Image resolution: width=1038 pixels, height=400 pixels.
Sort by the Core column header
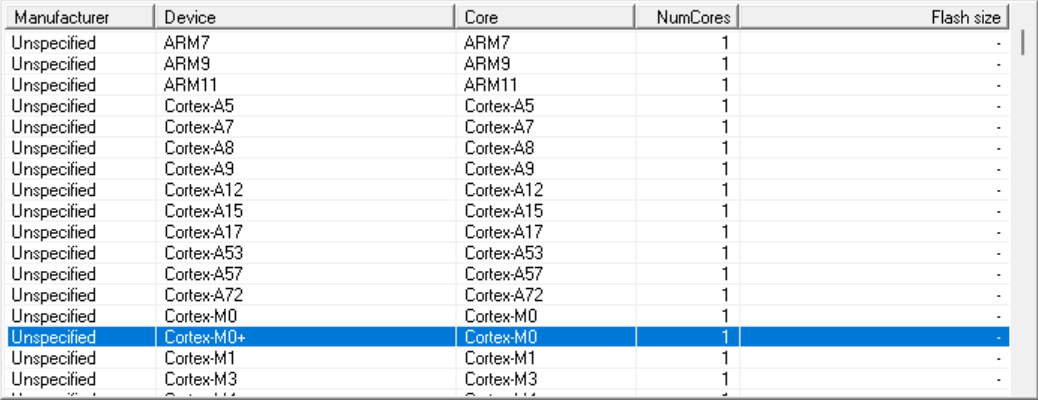pos(545,17)
